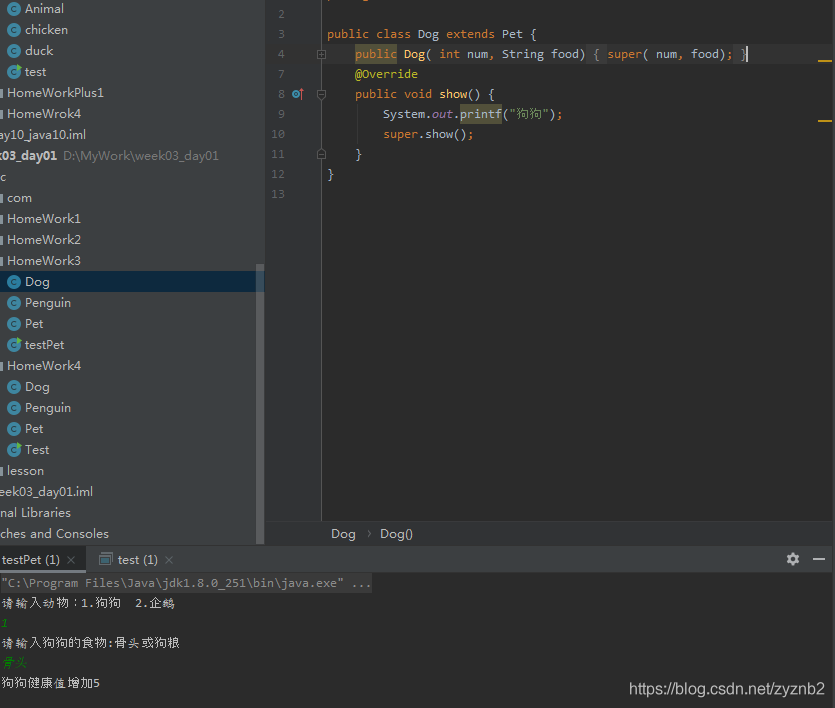
Task: Click line number 8 in the gutter
Action: pyautogui.click(x=281, y=94)
